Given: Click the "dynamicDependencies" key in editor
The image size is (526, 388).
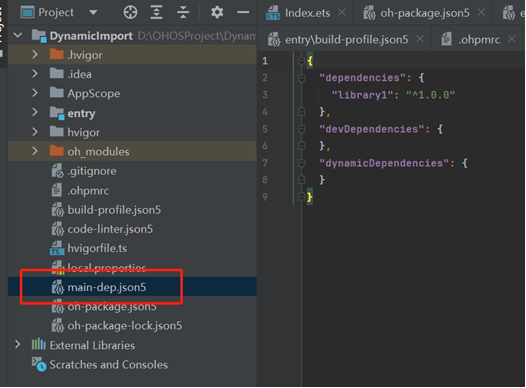Looking at the screenshot, I should point(384,163).
